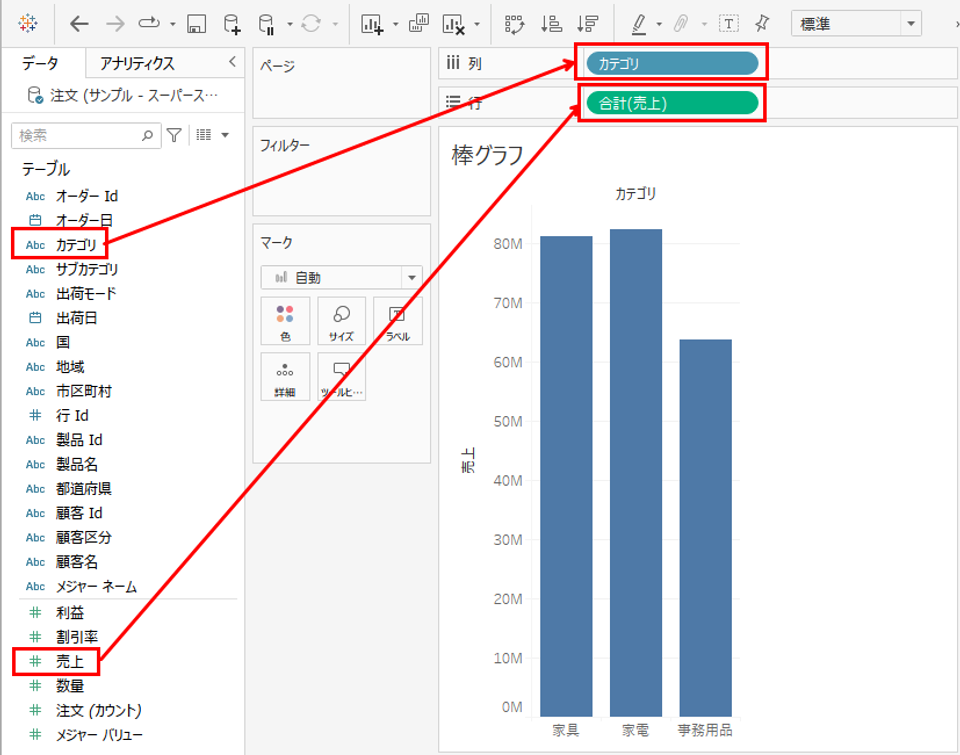Click the Tableau logo start icon
The image size is (960, 755).
point(28,23)
